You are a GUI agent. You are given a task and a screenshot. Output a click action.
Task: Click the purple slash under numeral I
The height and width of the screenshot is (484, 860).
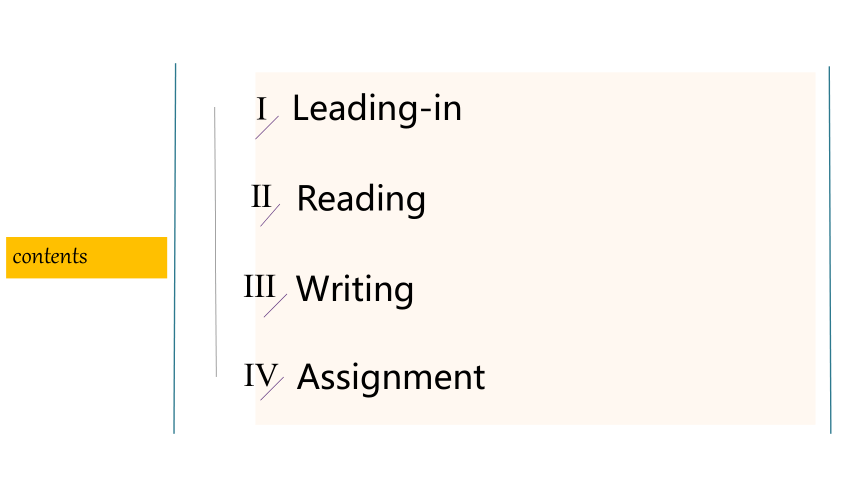tap(267, 127)
